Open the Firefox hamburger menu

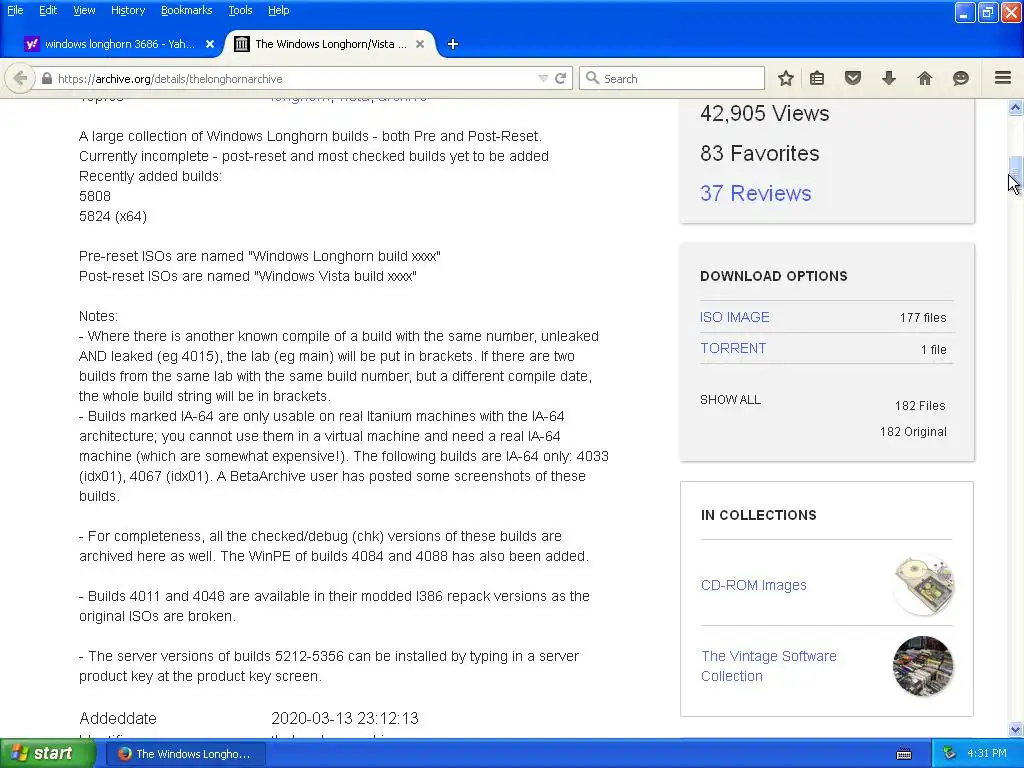pyautogui.click(x=1003, y=78)
